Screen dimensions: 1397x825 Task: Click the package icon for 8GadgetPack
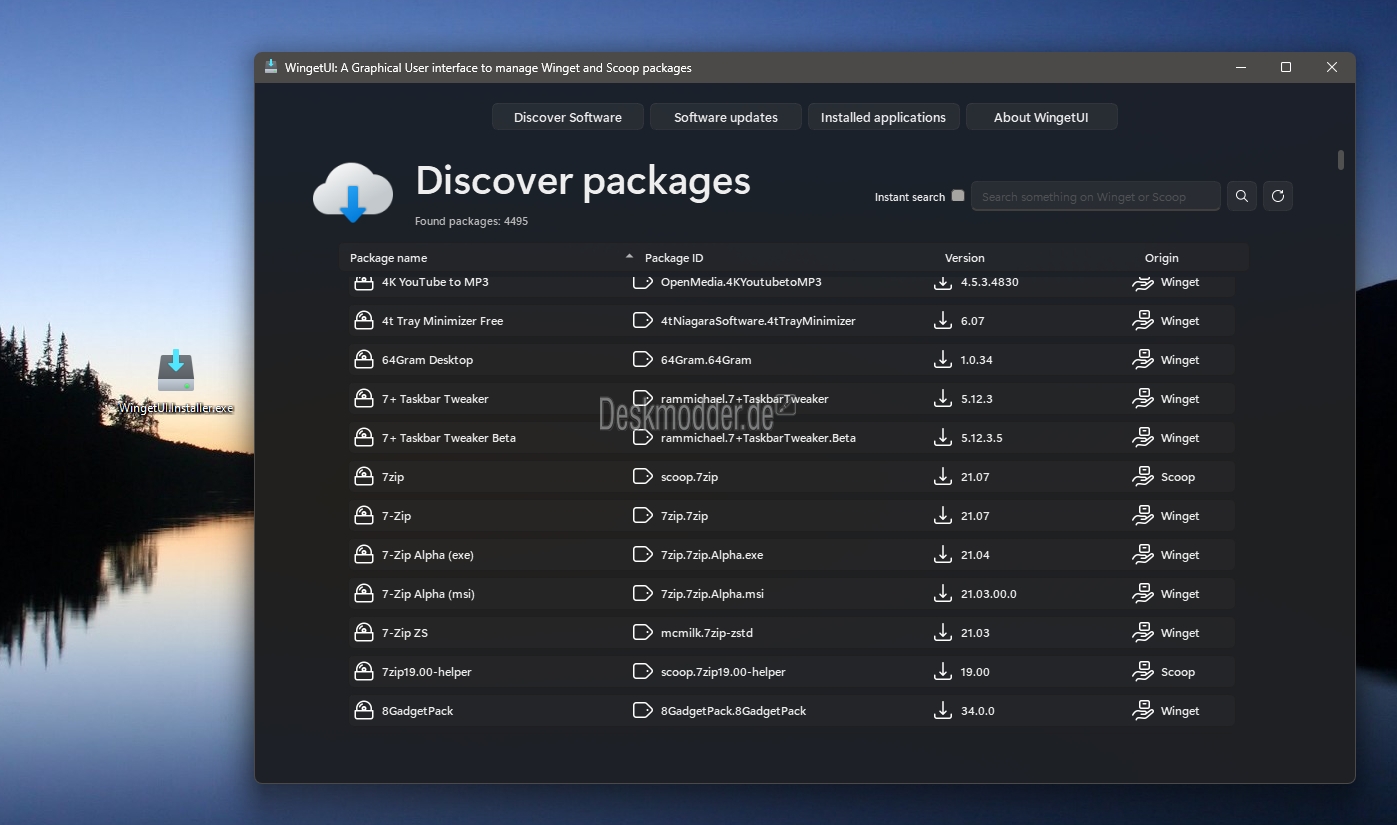pyautogui.click(x=364, y=710)
